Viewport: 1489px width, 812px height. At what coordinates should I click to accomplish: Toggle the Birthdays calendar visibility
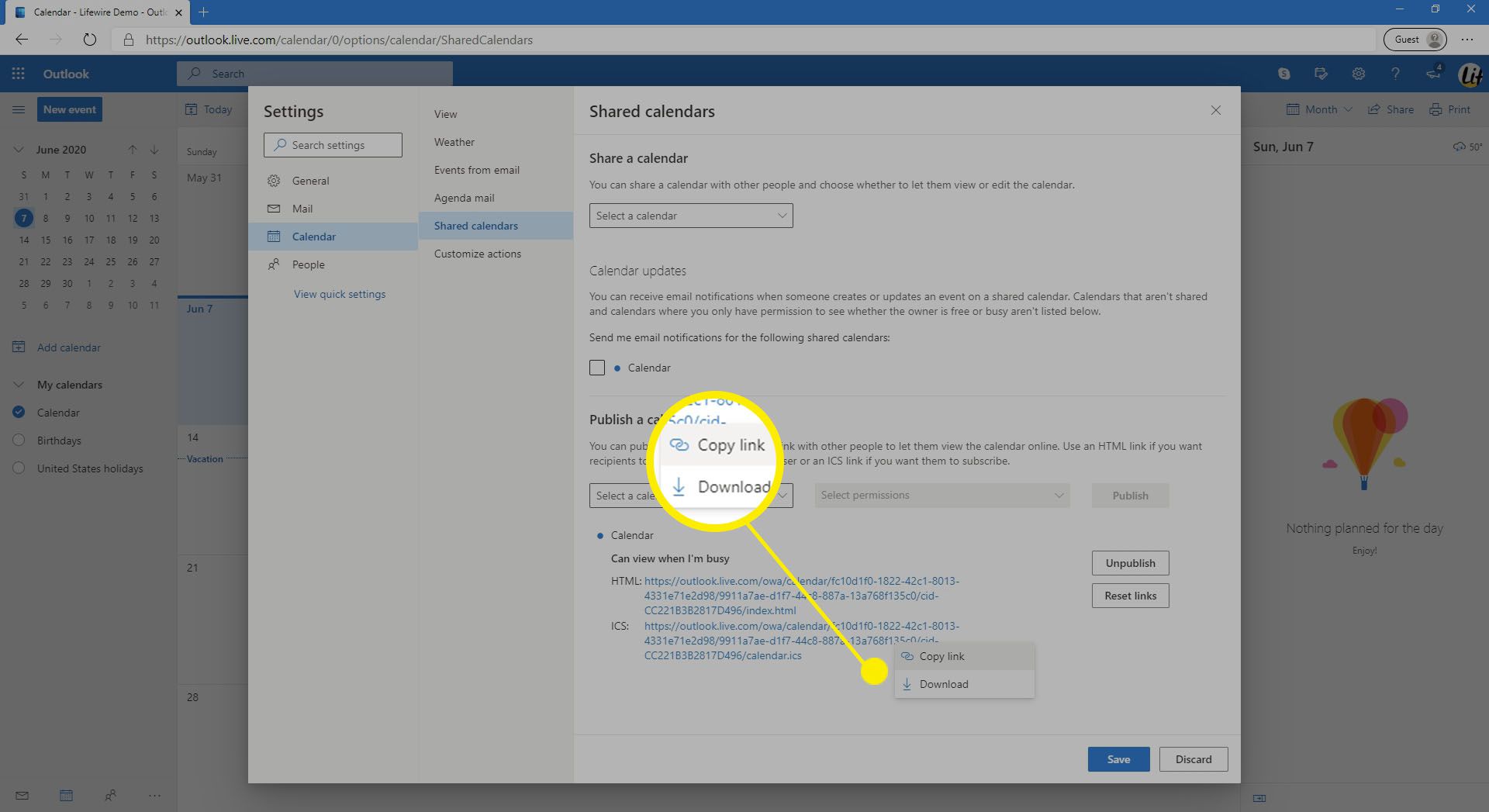[x=19, y=441]
